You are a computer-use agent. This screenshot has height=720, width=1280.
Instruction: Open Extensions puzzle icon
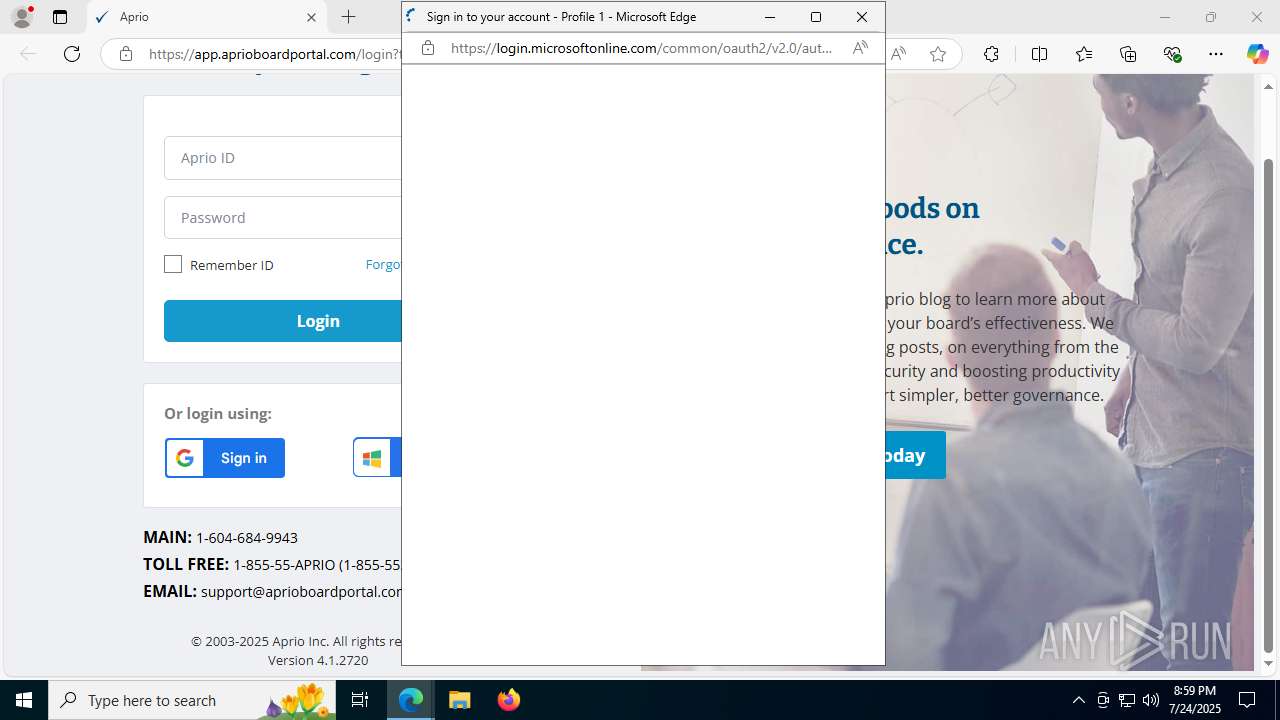click(991, 54)
